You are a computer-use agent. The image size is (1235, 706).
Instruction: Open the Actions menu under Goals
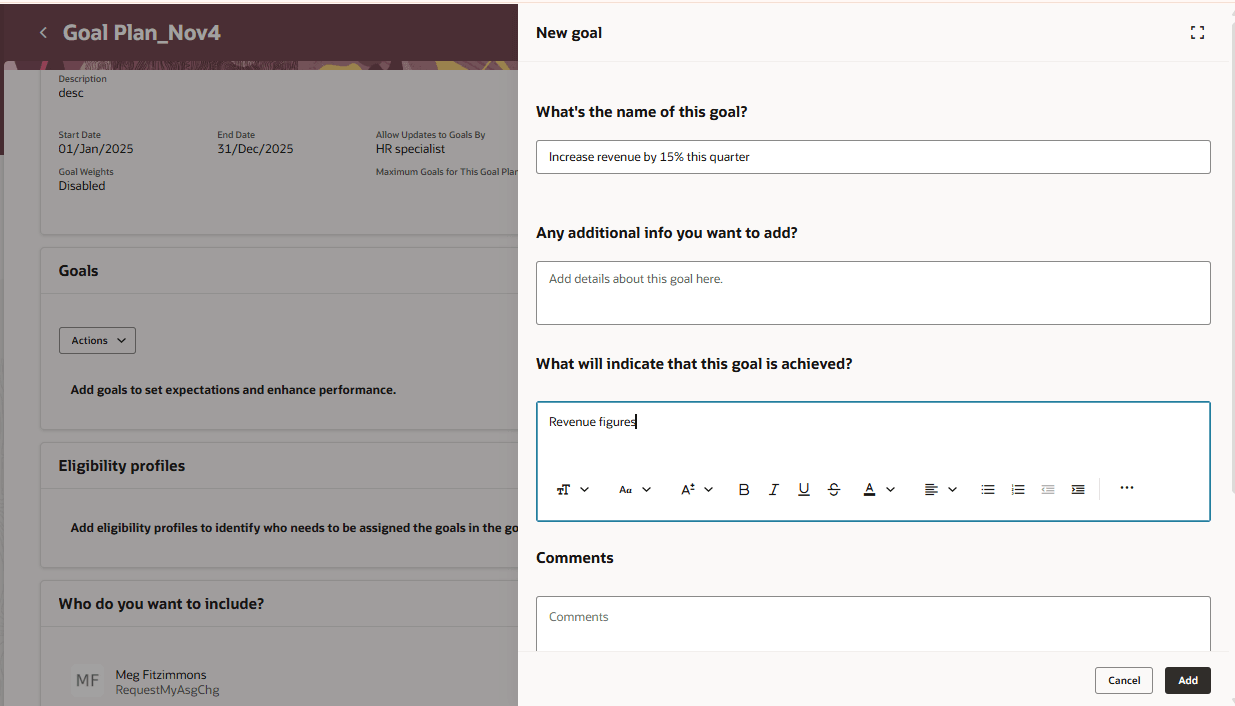point(97,340)
